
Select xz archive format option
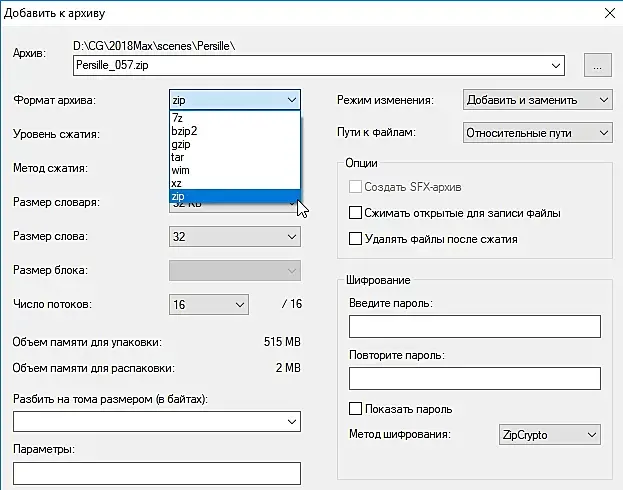(177, 183)
